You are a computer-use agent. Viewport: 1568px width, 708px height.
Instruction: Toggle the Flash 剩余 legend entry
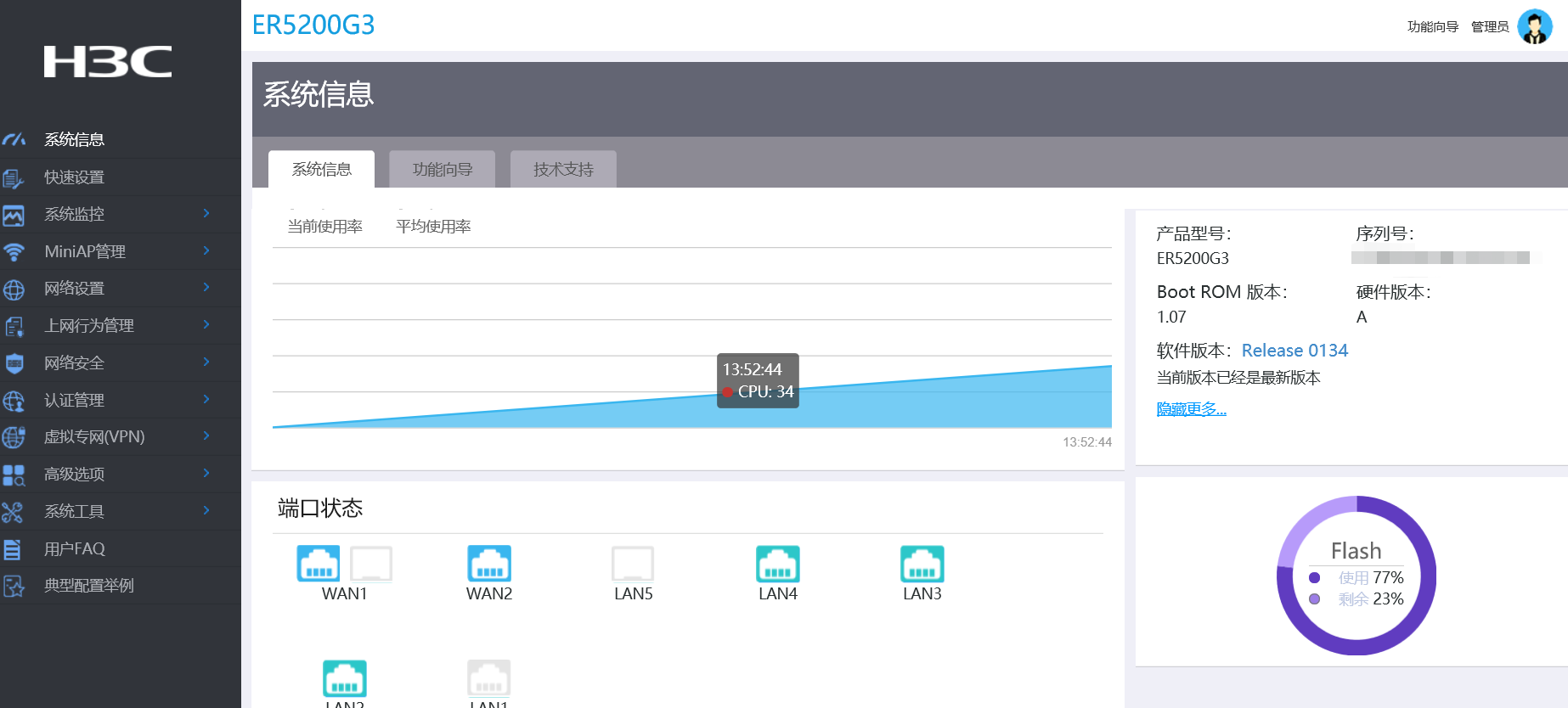pos(1356,599)
